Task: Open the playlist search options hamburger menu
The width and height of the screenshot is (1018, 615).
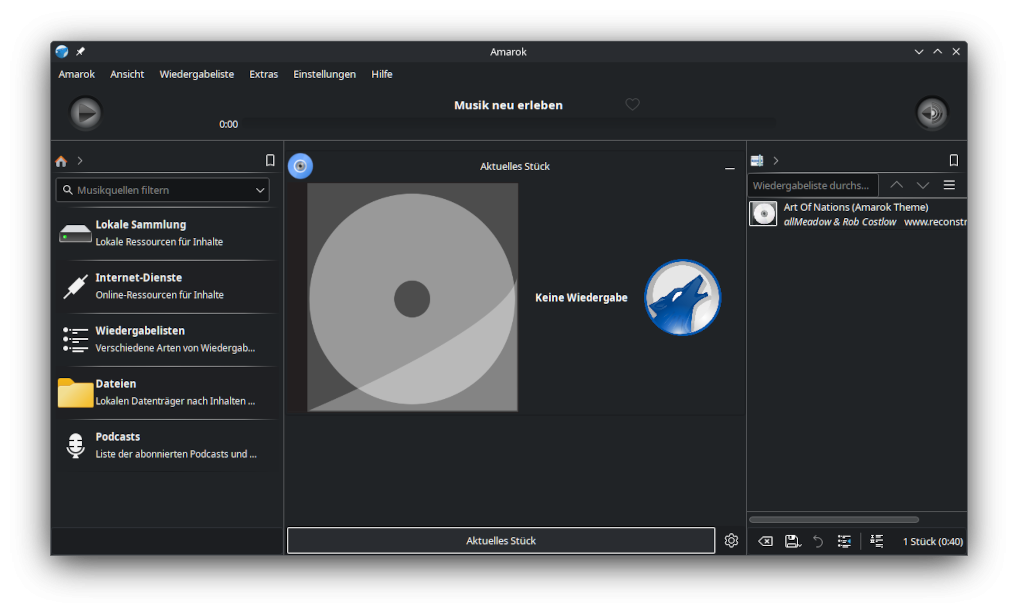Action: click(949, 185)
